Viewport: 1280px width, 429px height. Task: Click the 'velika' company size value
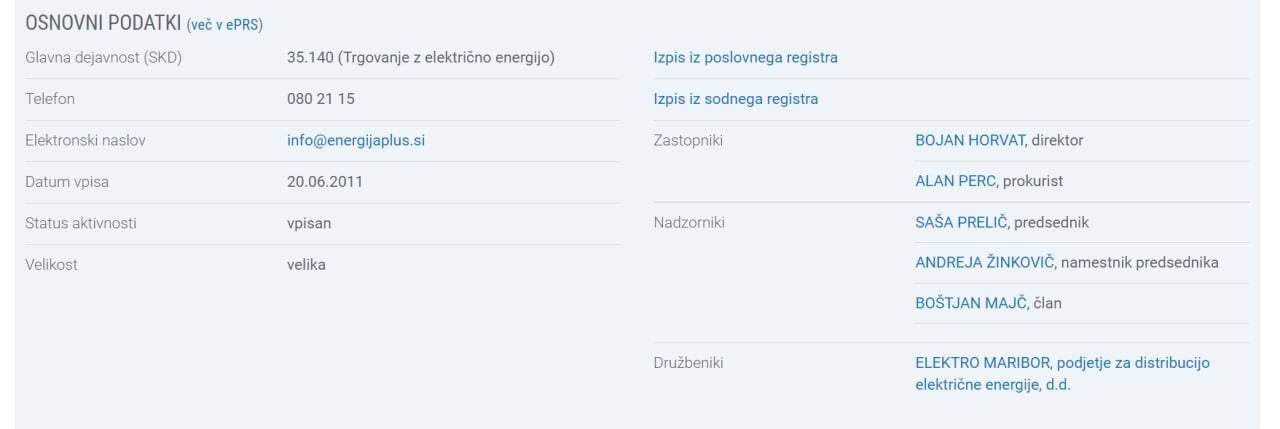(306, 265)
